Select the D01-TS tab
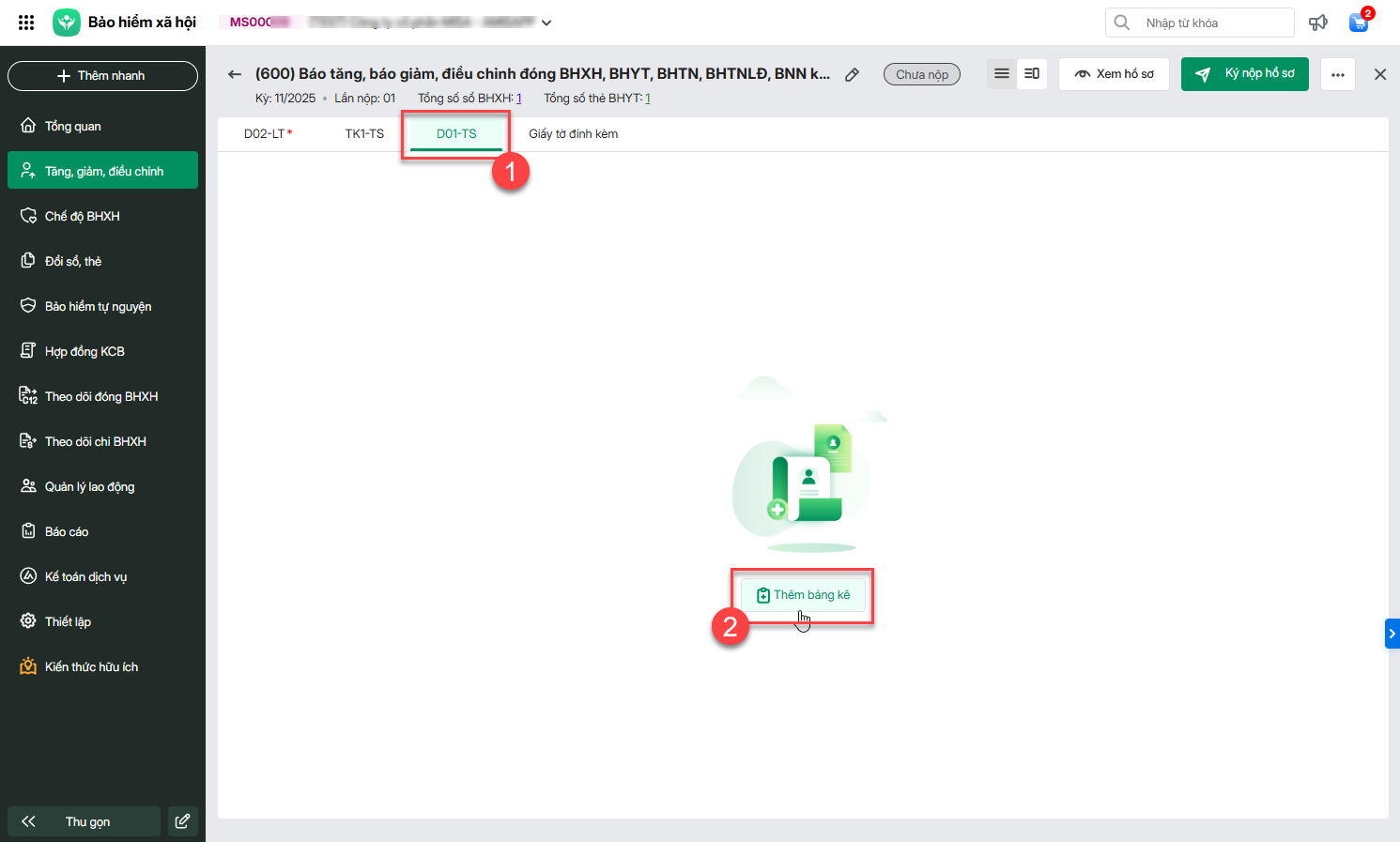This screenshot has height=842, width=1400. (456, 134)
